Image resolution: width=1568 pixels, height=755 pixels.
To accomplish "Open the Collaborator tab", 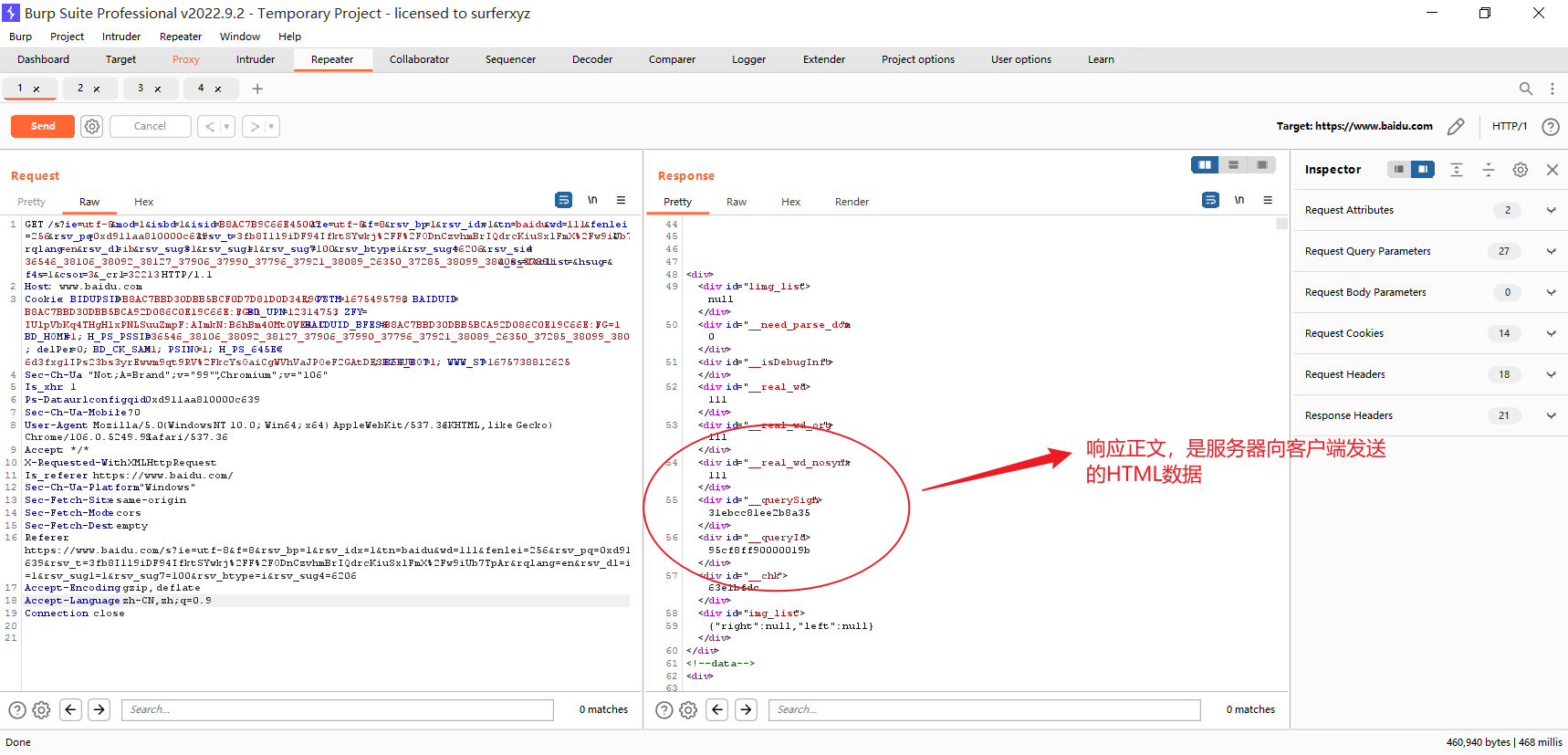I will pyautogui.click(x=419, y=59).
